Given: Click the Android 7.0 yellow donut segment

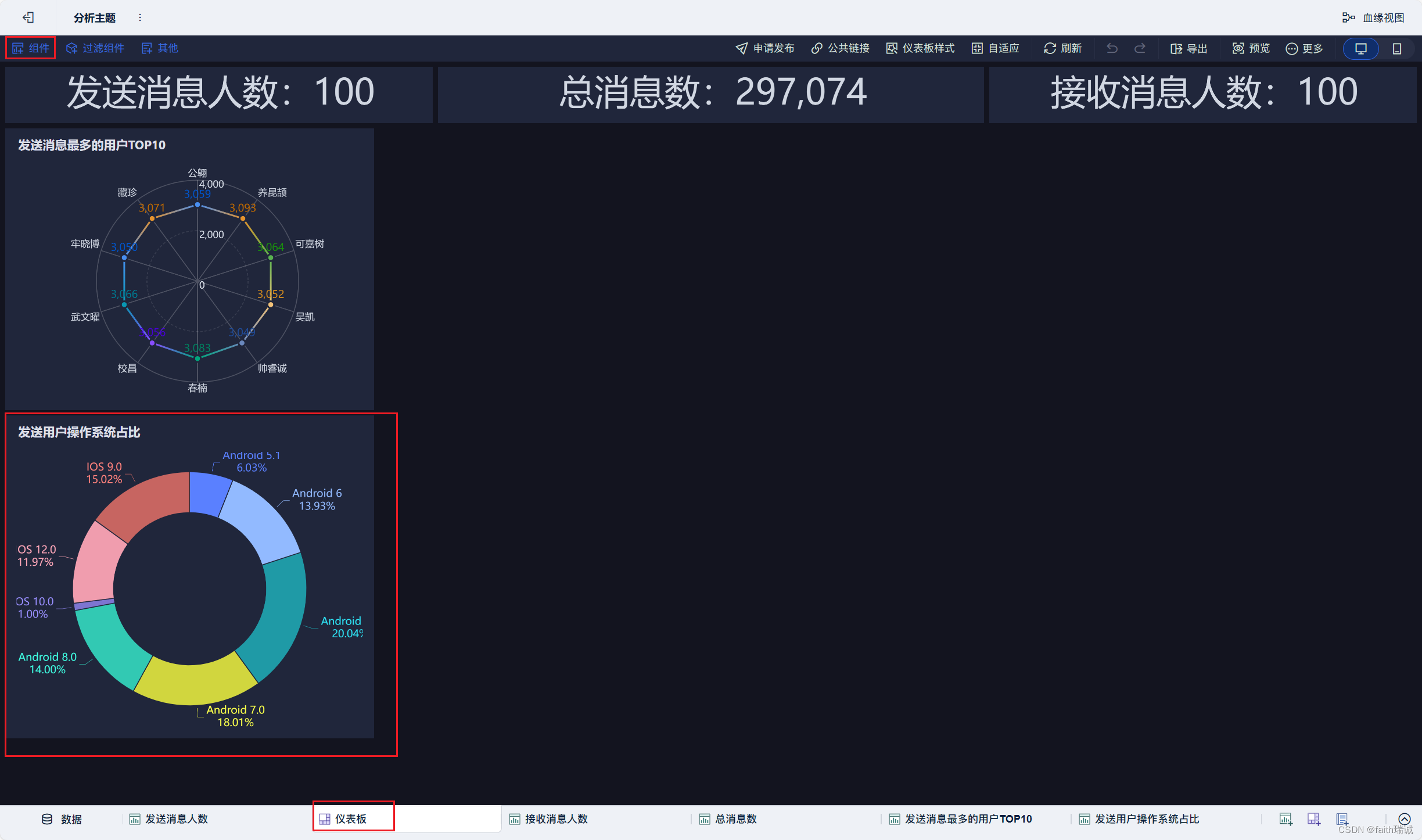Looking at the screenshot, I should [x=195, y=684].
